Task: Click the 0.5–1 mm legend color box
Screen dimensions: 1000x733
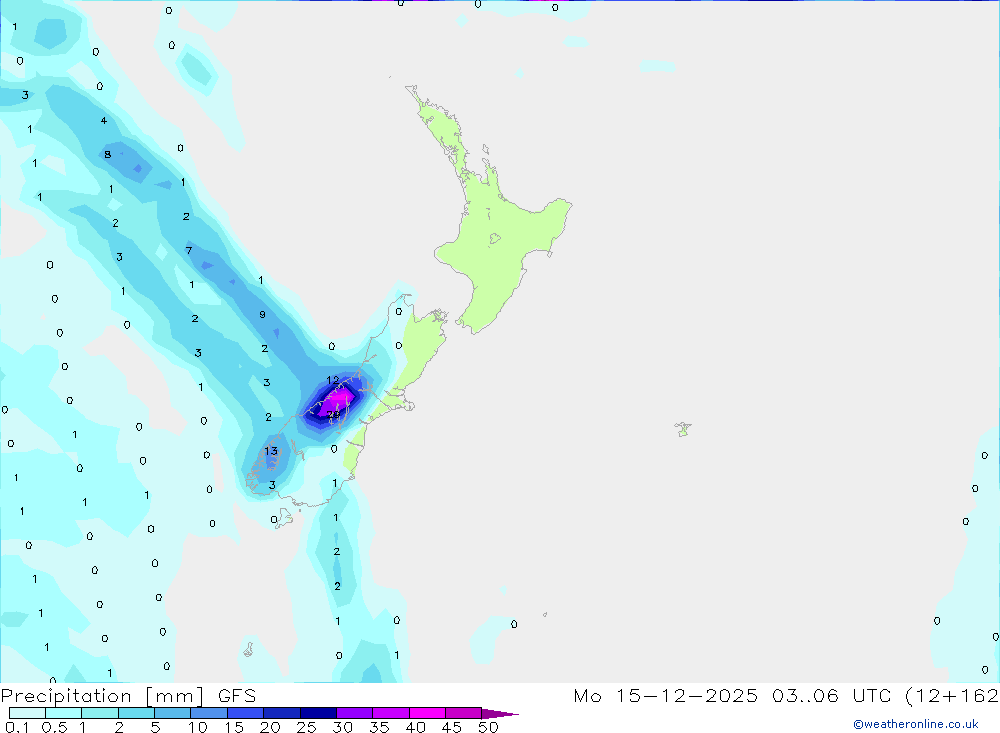Action: coord(64,713)
